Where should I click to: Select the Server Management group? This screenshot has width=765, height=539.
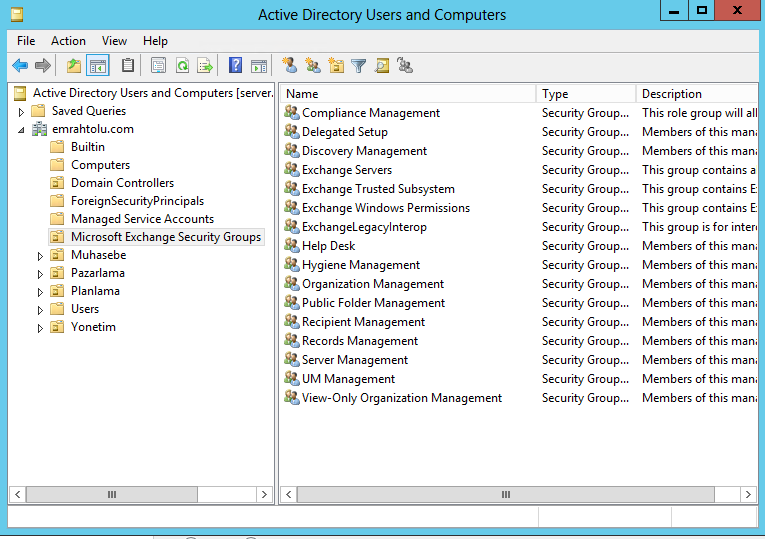tap(355, 360)
